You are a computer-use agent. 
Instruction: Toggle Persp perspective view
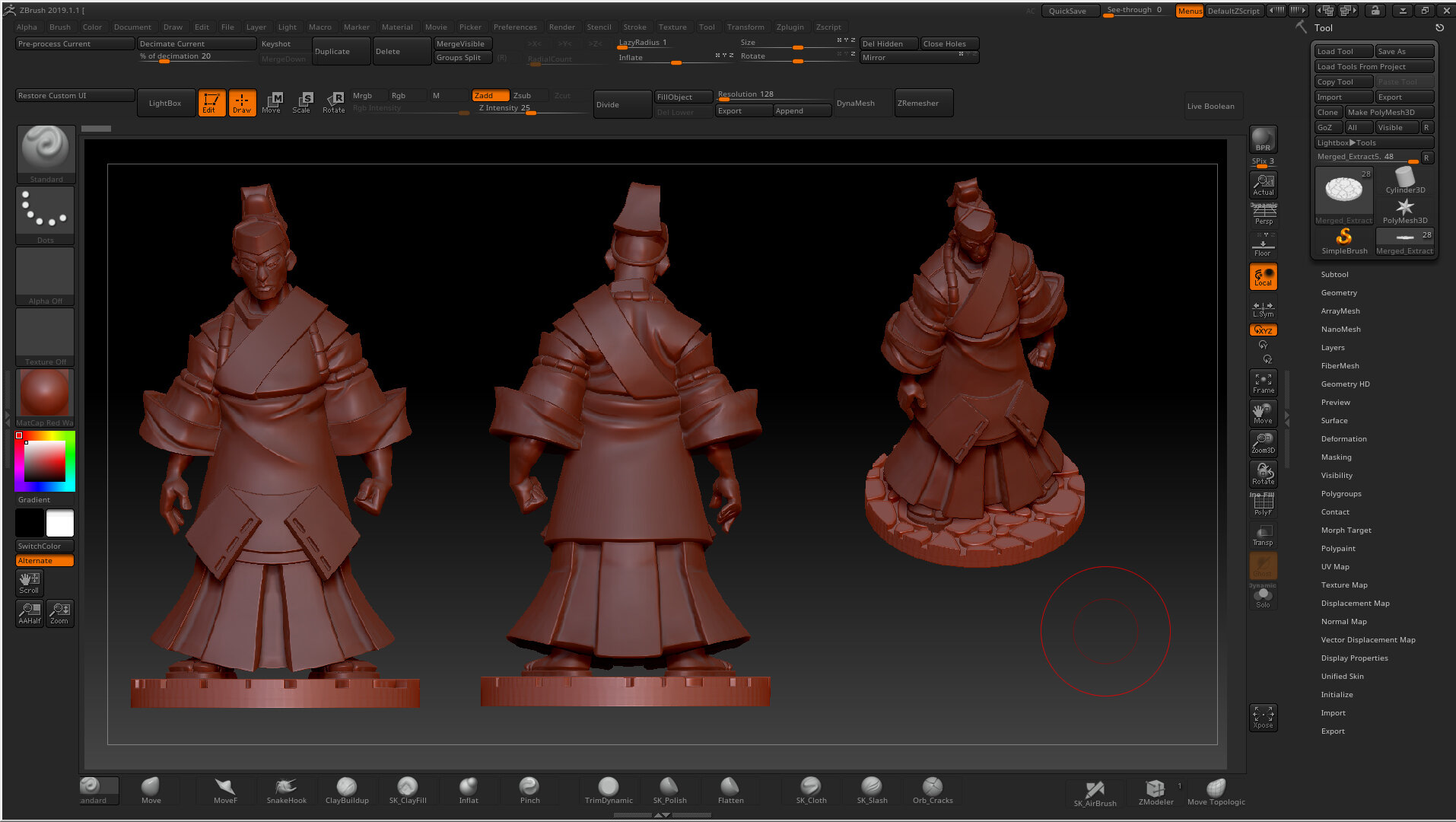point(1263,214)
